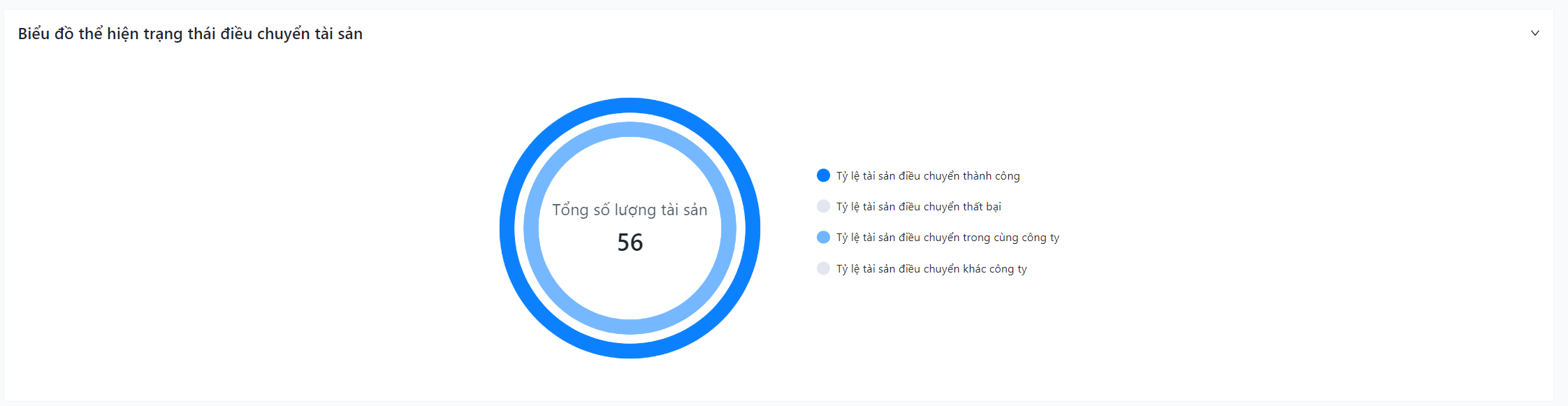Toggle the 'điều chuyển khác công ty' legend label
The width and height of the screenshot is (1568, 406).
tap(931, 269)
